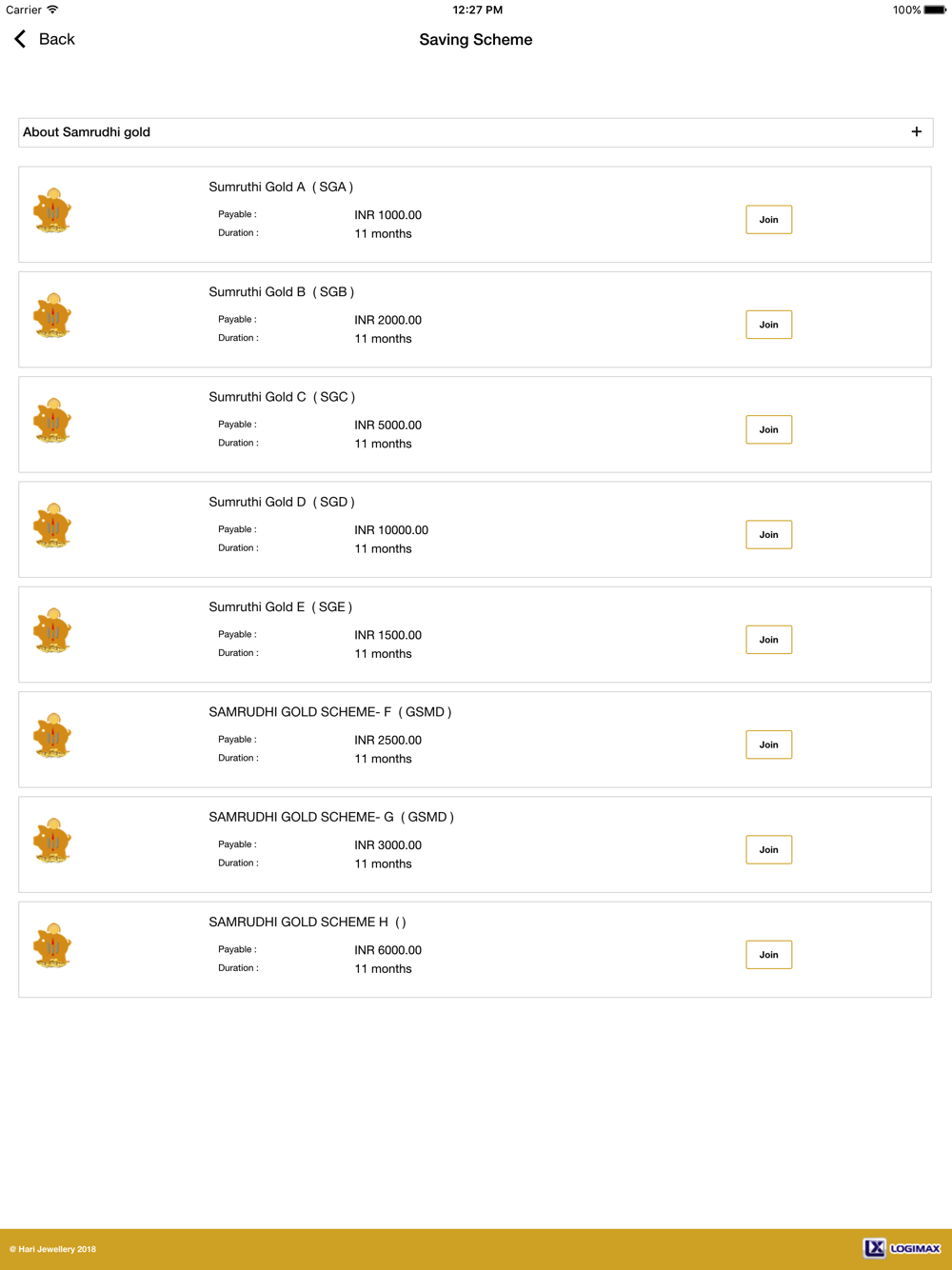Join the Sumruthi Gold E scheme
The image size is (952, 1270).
coord(768,640)
